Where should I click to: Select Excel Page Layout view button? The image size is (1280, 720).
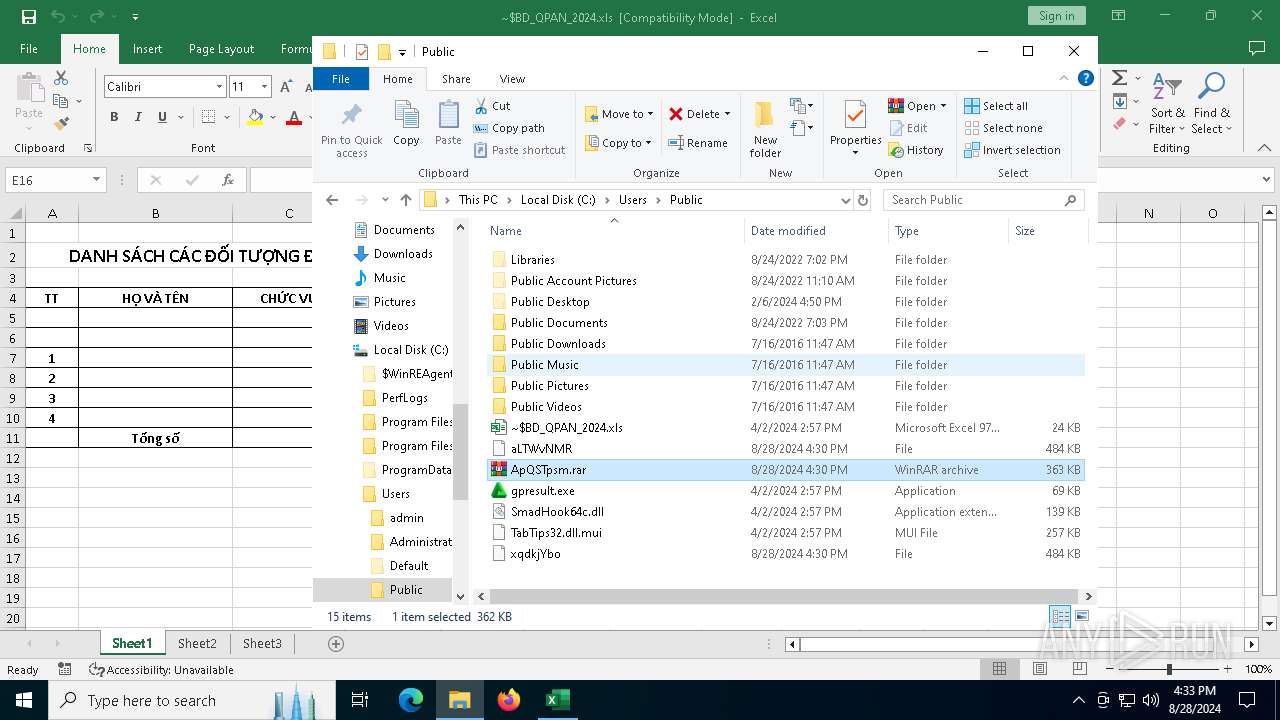(1040, 669)
